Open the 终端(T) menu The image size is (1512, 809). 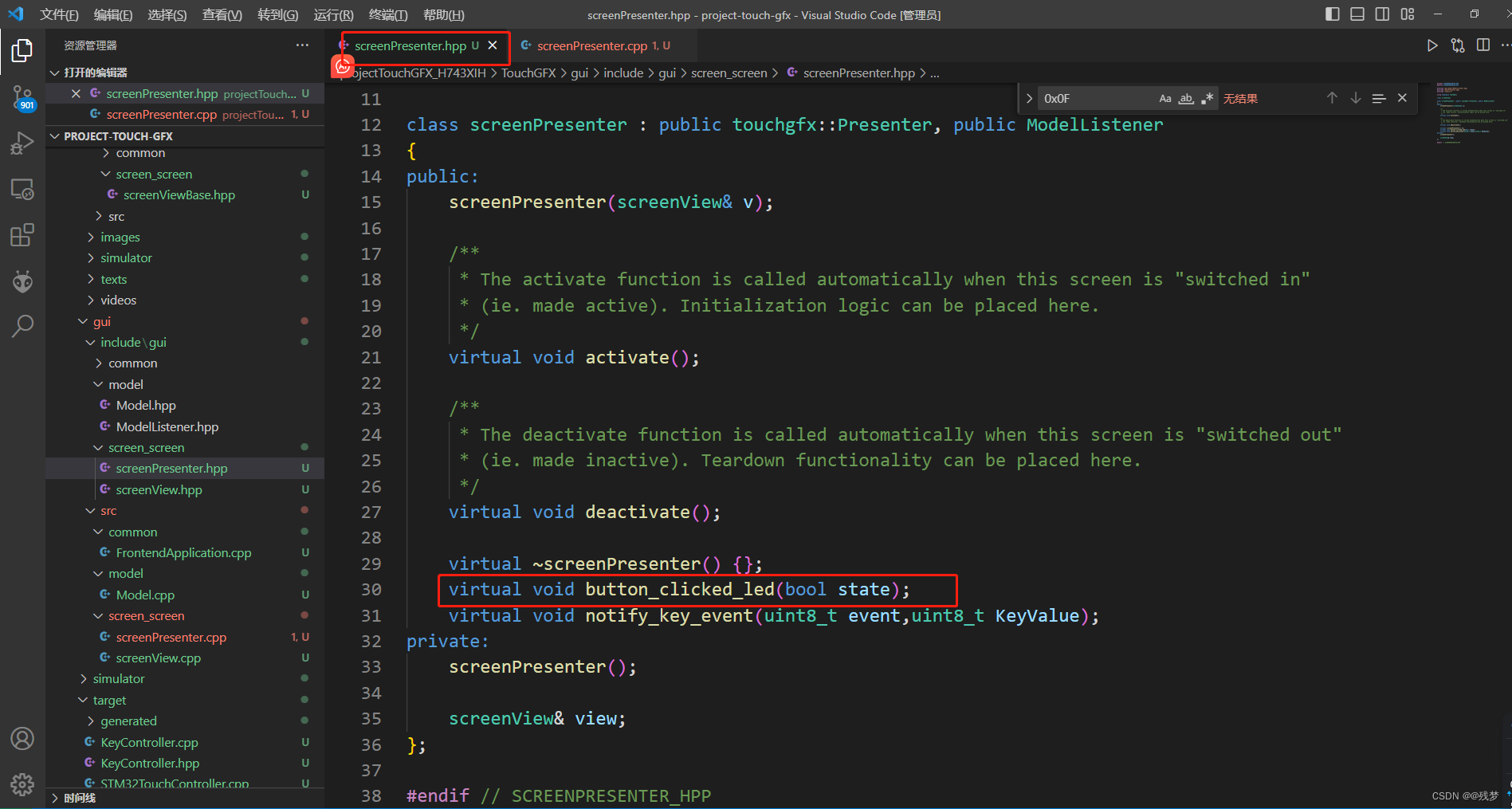pyautogui.click(x=388, y=14)
